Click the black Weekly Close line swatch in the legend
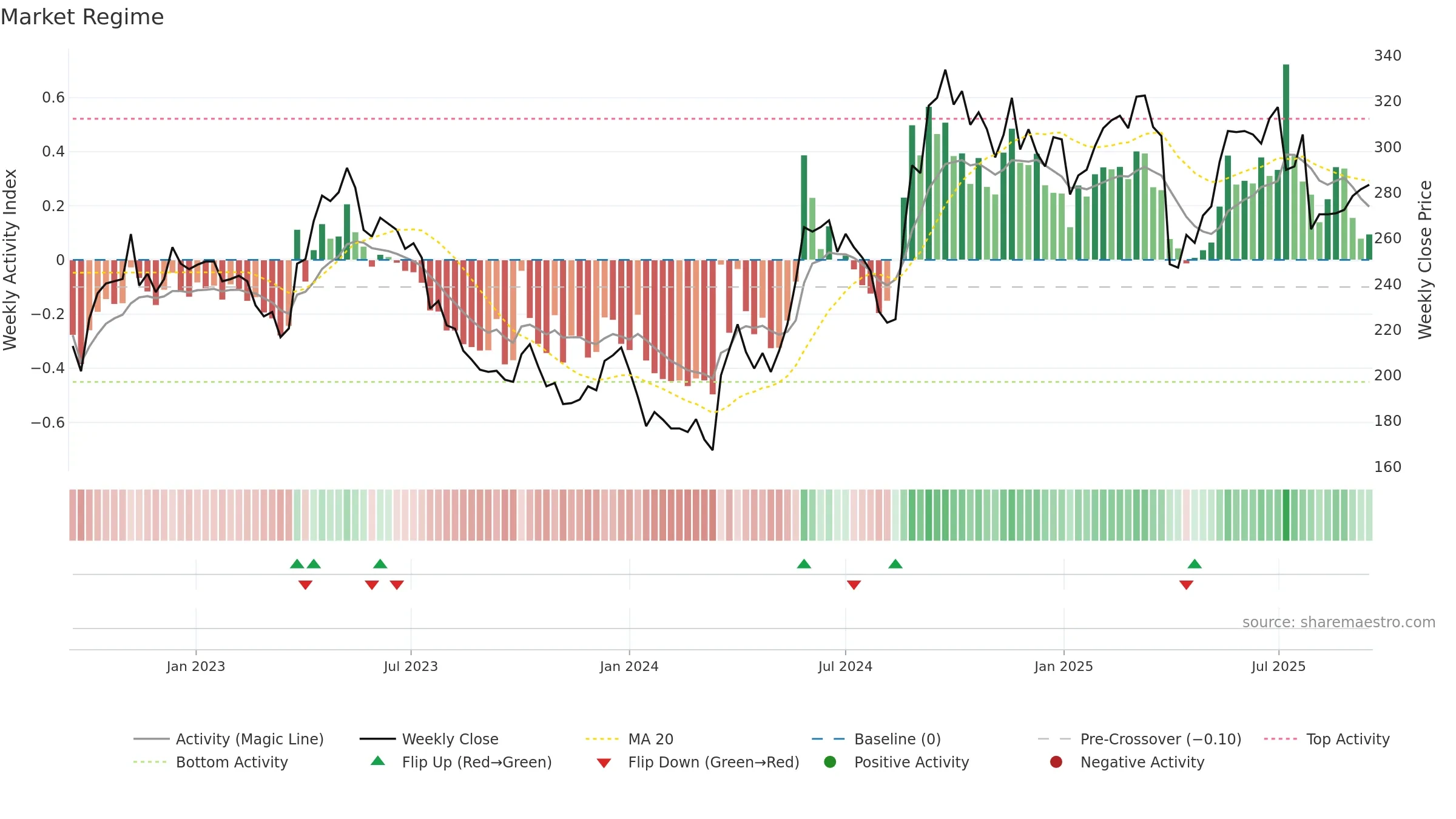Viewport: 1456px width, 819px height. point(377,739)
